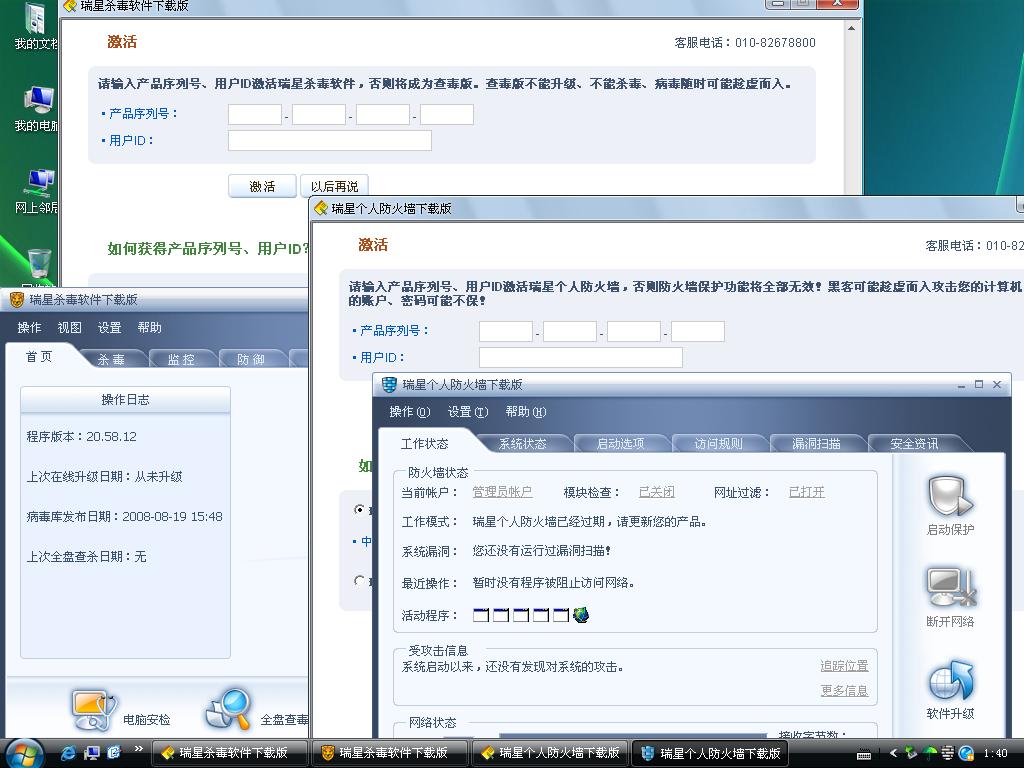Click the 电脑安检 computer checkup icon

(x=93, y=710)
